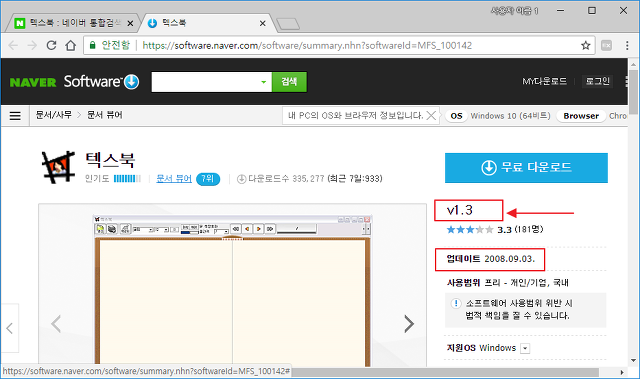Viewport: 640px width, 379px height.
Task: Click the far-left page previous arrow
Action: tap(9, 328)
